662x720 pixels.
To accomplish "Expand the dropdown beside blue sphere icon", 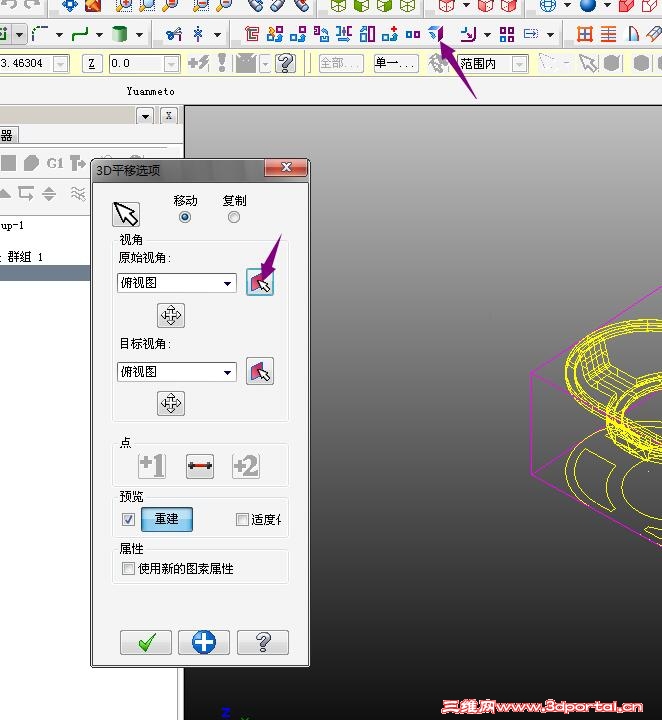I will (x=607, y=6).
